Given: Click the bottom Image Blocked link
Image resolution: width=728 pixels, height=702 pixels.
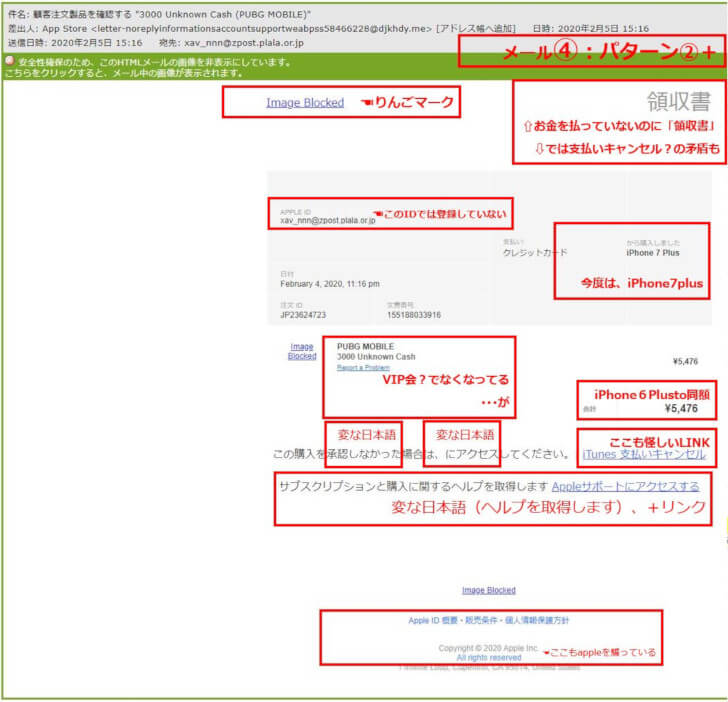Looking at the screenshot, I should point(488,590).
